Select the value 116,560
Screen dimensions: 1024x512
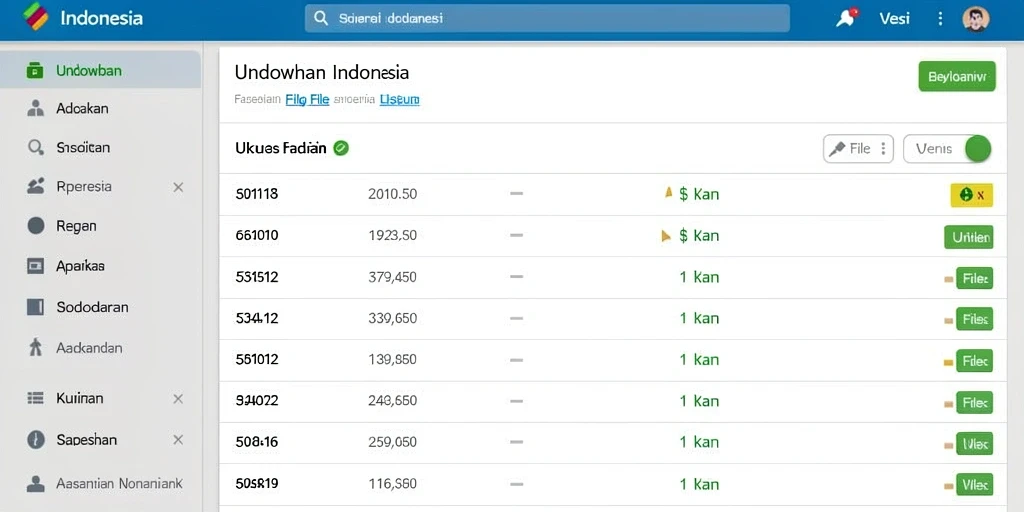(392, 484)
